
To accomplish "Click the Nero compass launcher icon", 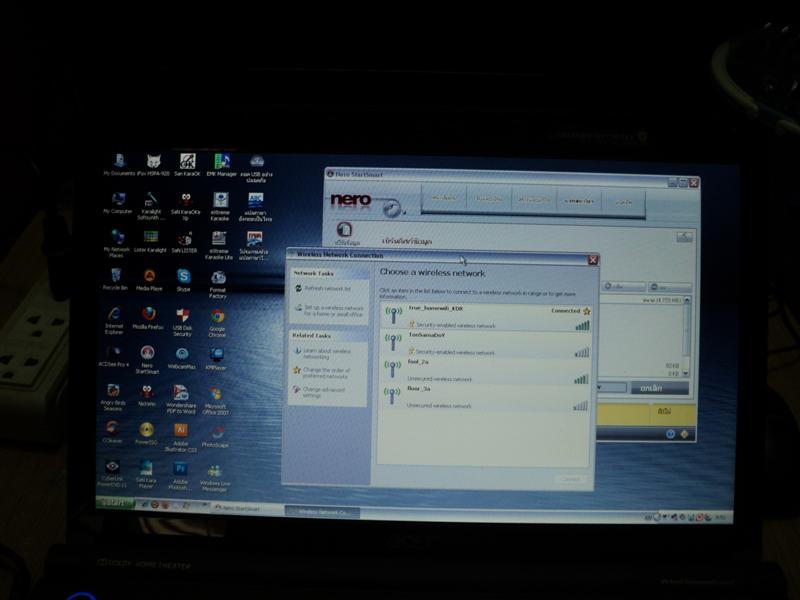I will click(x=392, y=208).
